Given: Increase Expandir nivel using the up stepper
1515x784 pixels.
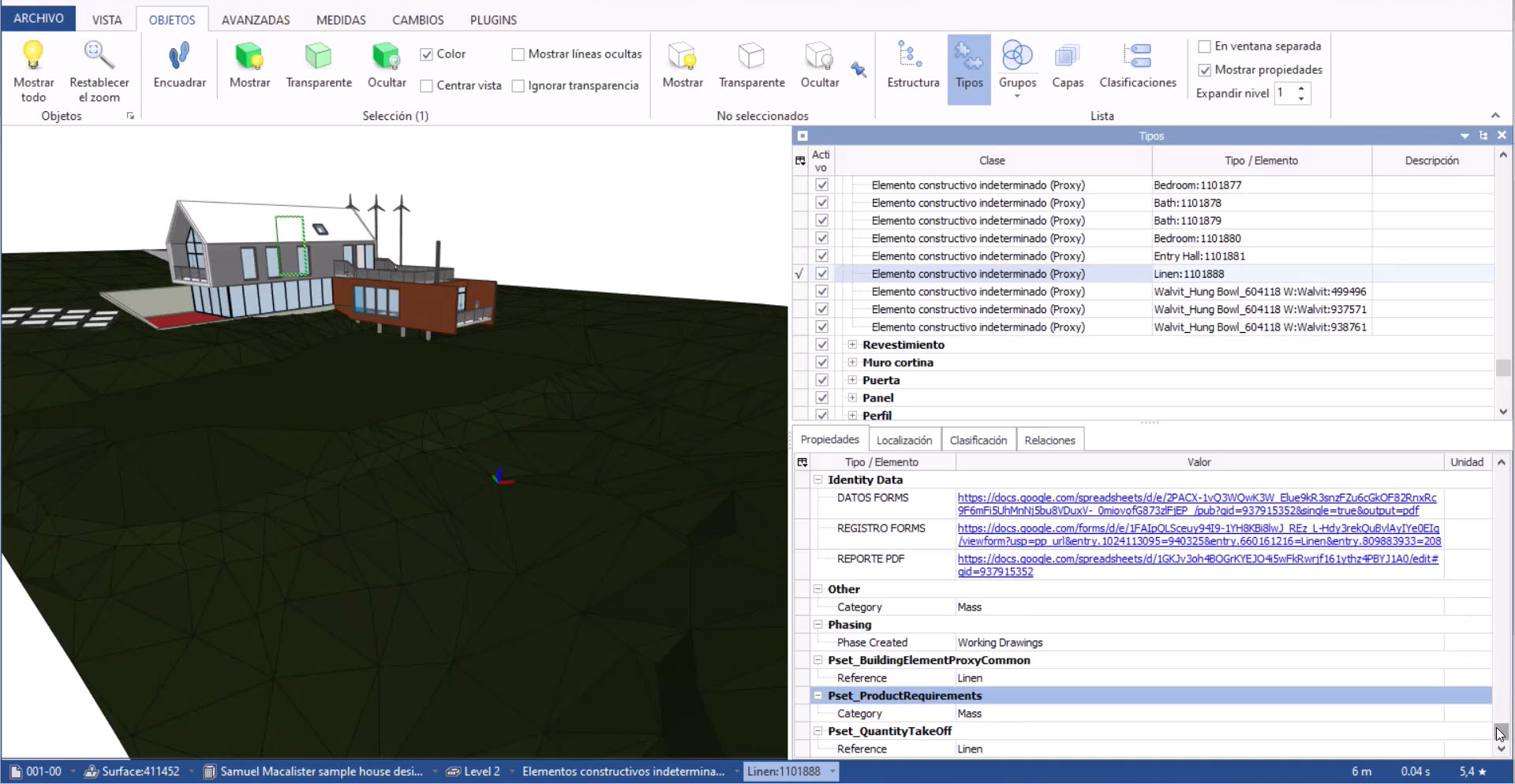Looking at the screenshot, I should (x=1300, y=88).
